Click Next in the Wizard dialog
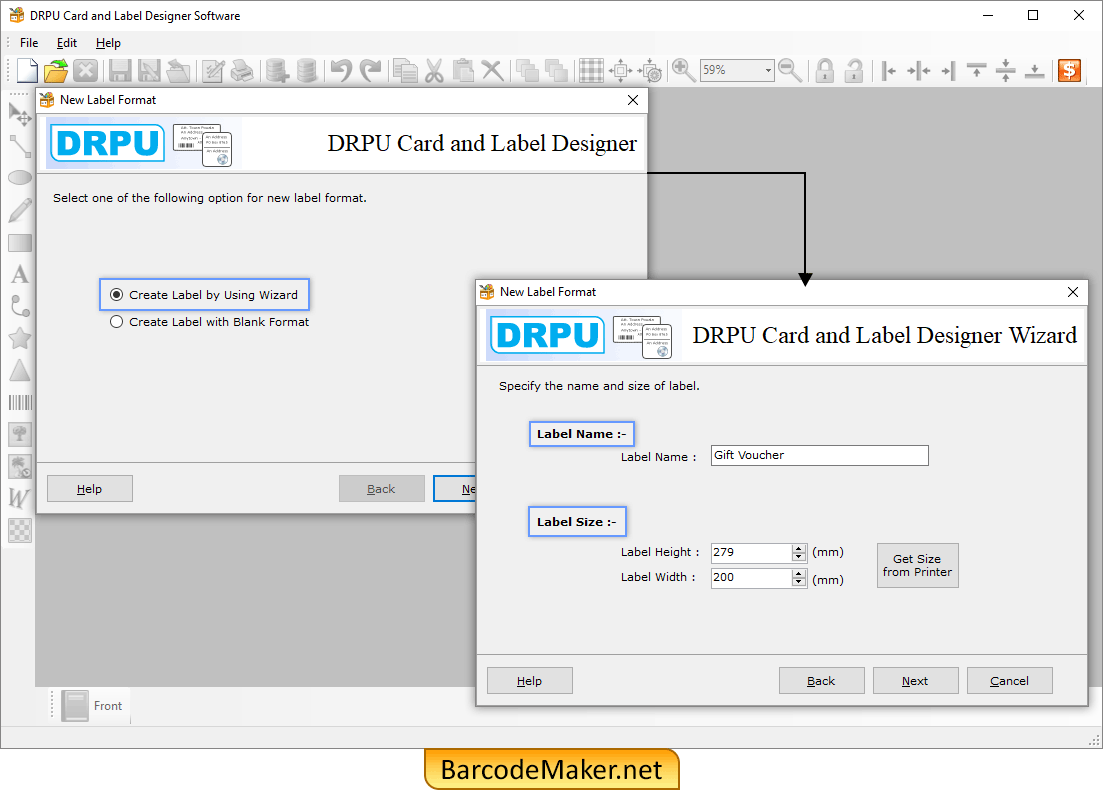The image size is (1103, 790). tap(915, 681)
